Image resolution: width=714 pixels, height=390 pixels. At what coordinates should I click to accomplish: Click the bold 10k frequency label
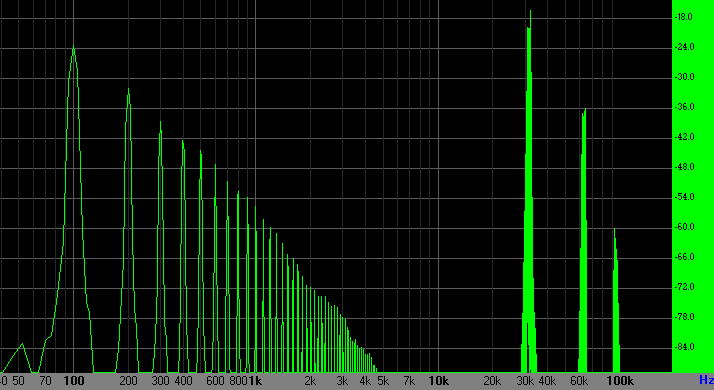point(439,381)
